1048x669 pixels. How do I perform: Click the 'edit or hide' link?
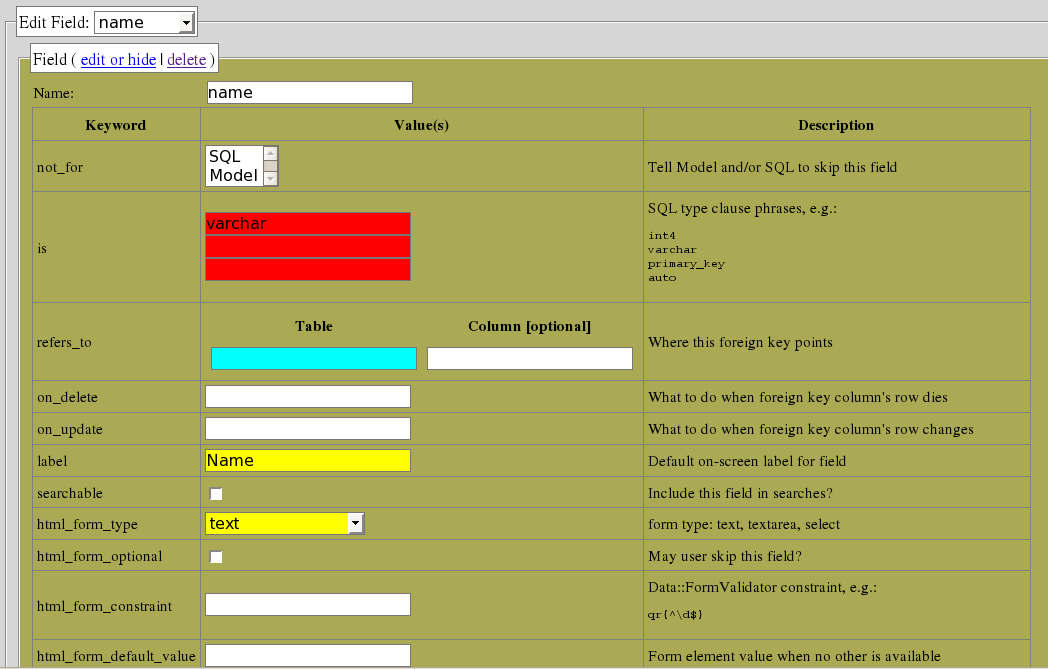(118, 59)
